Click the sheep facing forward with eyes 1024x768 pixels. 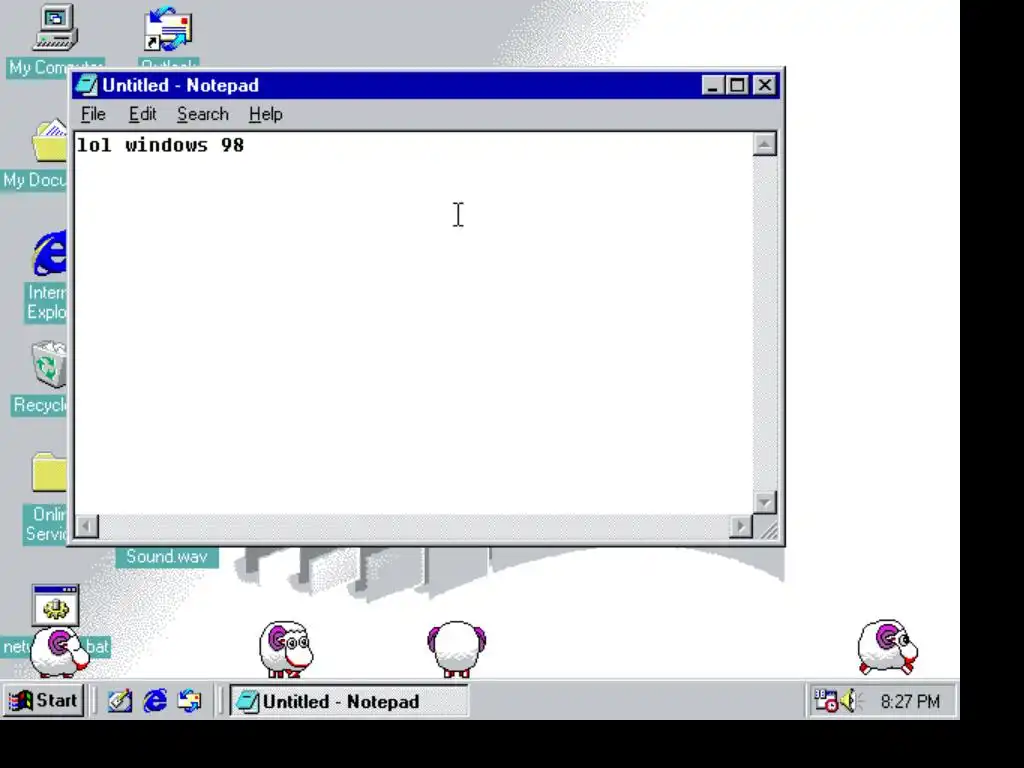click(x=286, y=648)
